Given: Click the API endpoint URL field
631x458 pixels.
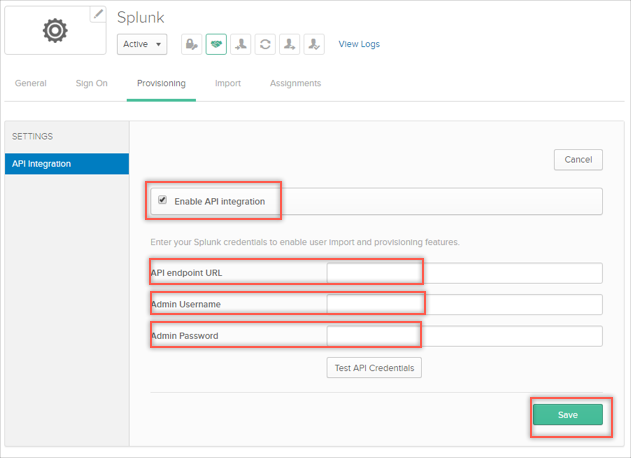Looking at the screenshot, I should point(465,273).
